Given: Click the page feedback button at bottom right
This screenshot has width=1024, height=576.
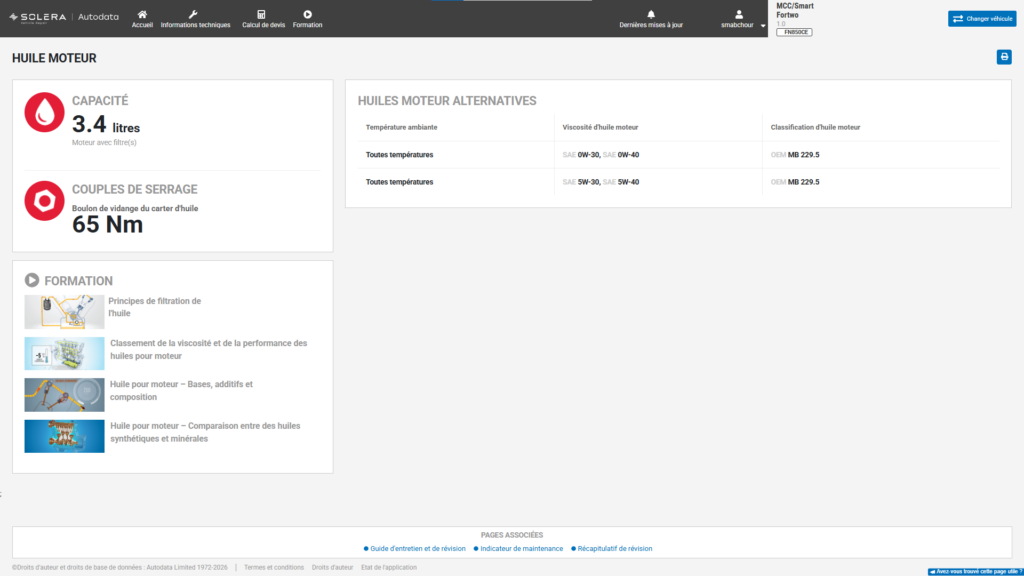Looking at the screenshot, I should [x=975, y=571].
